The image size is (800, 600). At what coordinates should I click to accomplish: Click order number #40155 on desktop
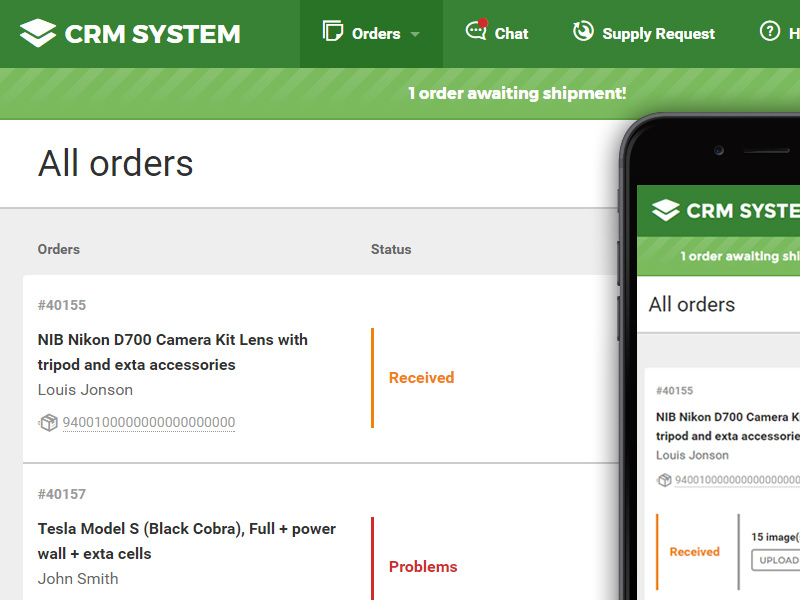point(62,305)
